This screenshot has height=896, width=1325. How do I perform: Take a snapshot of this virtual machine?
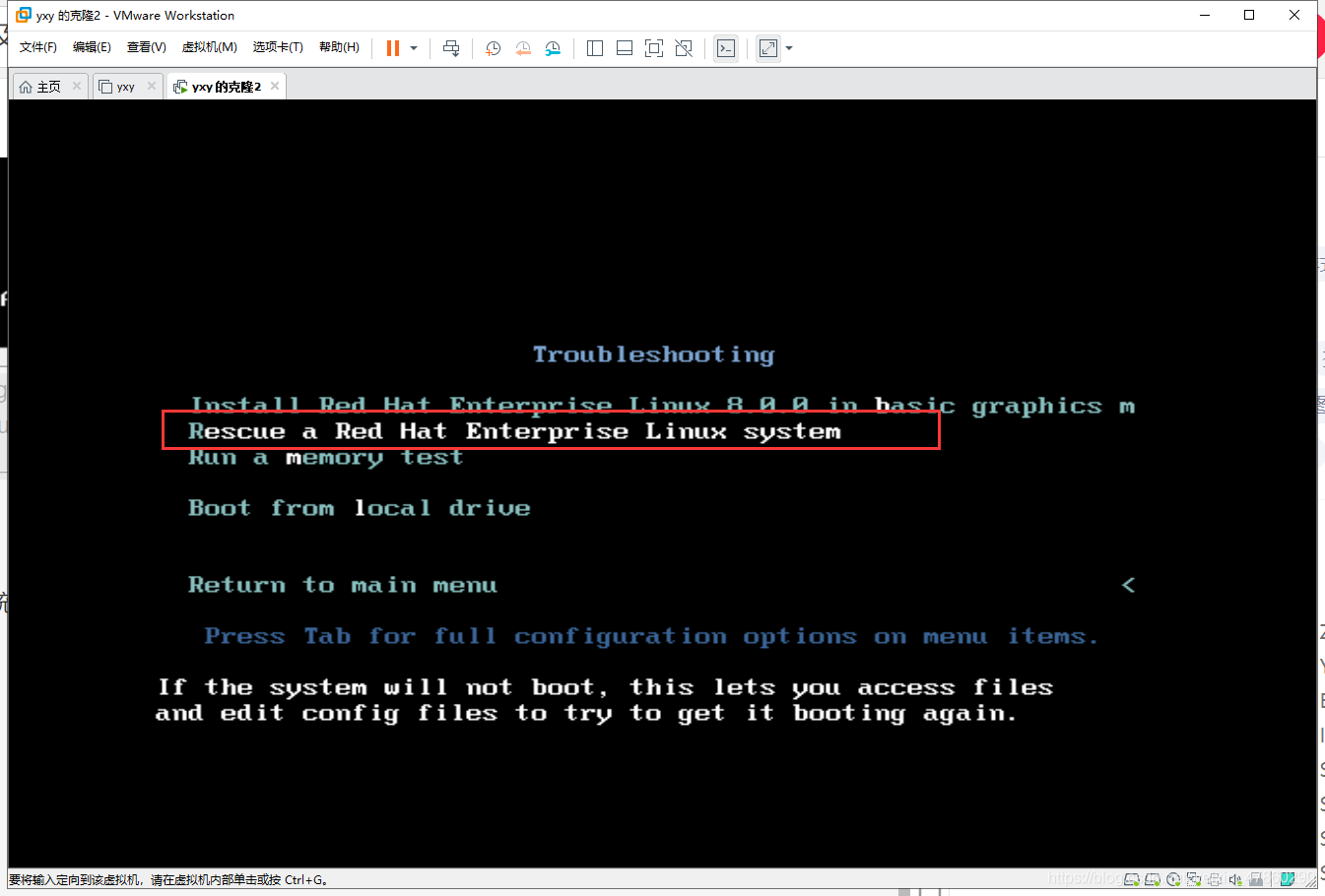494,48
